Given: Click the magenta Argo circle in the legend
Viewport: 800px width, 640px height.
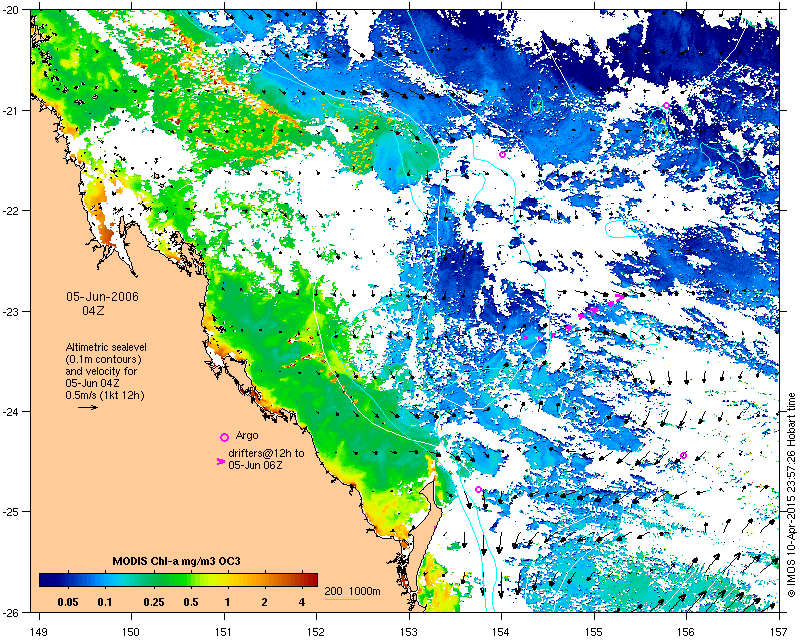Looking at the screenshot, I should tap(224, 437).
